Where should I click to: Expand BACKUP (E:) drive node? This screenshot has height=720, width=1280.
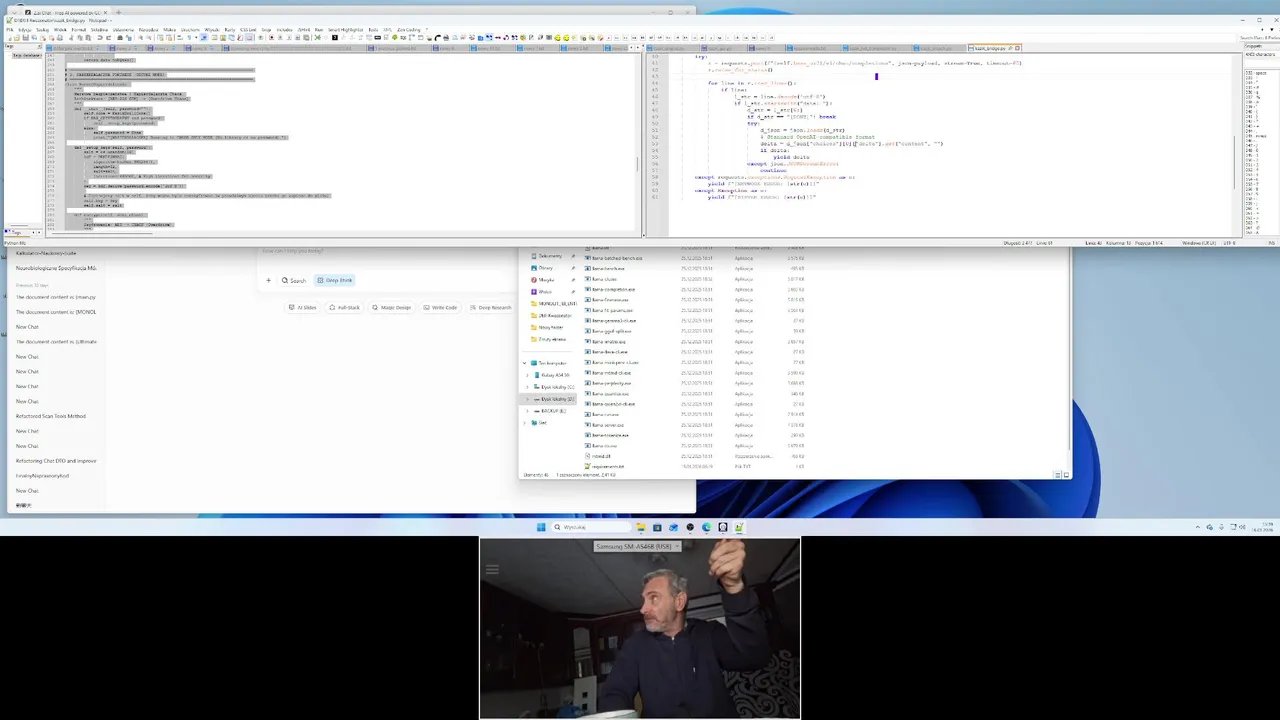click(527, 411)
